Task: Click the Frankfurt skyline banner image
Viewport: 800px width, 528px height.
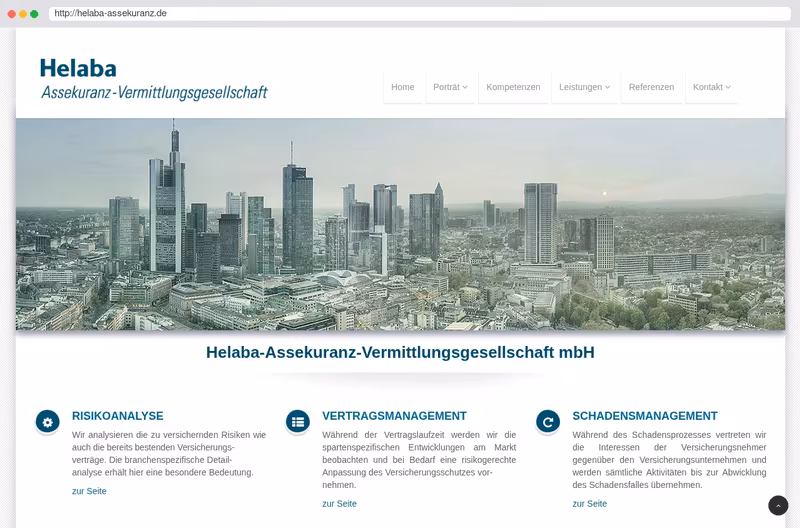Action: click(x=401, y=224)
